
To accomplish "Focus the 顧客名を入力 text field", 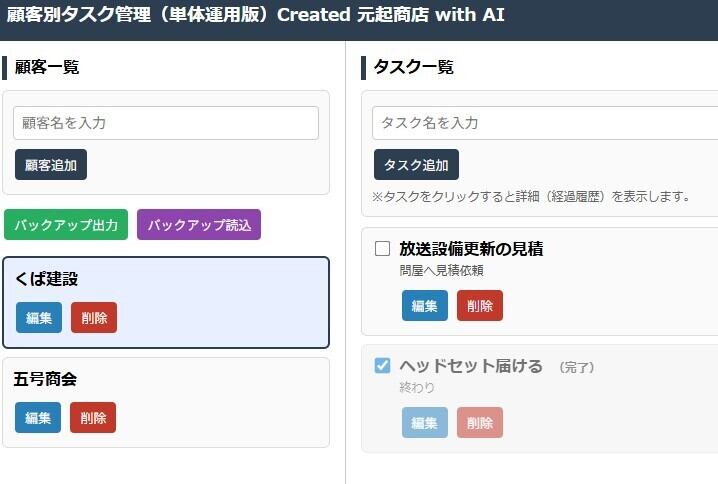I will click(166, 123).
